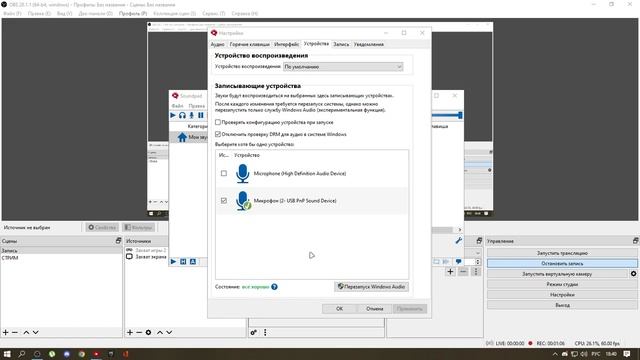Select the Запись scene in Scenes list
The height and width of the screenshot is (360, 640).
[x=61, y=251]
